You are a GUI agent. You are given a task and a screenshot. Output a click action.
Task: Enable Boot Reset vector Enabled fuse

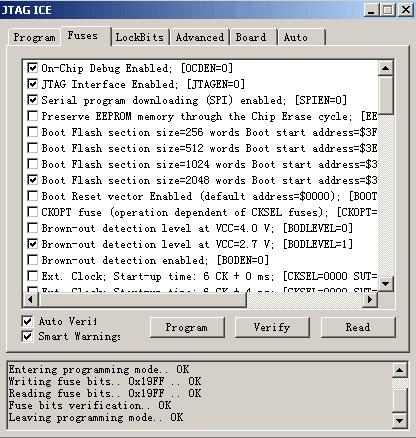click(32, 196)
